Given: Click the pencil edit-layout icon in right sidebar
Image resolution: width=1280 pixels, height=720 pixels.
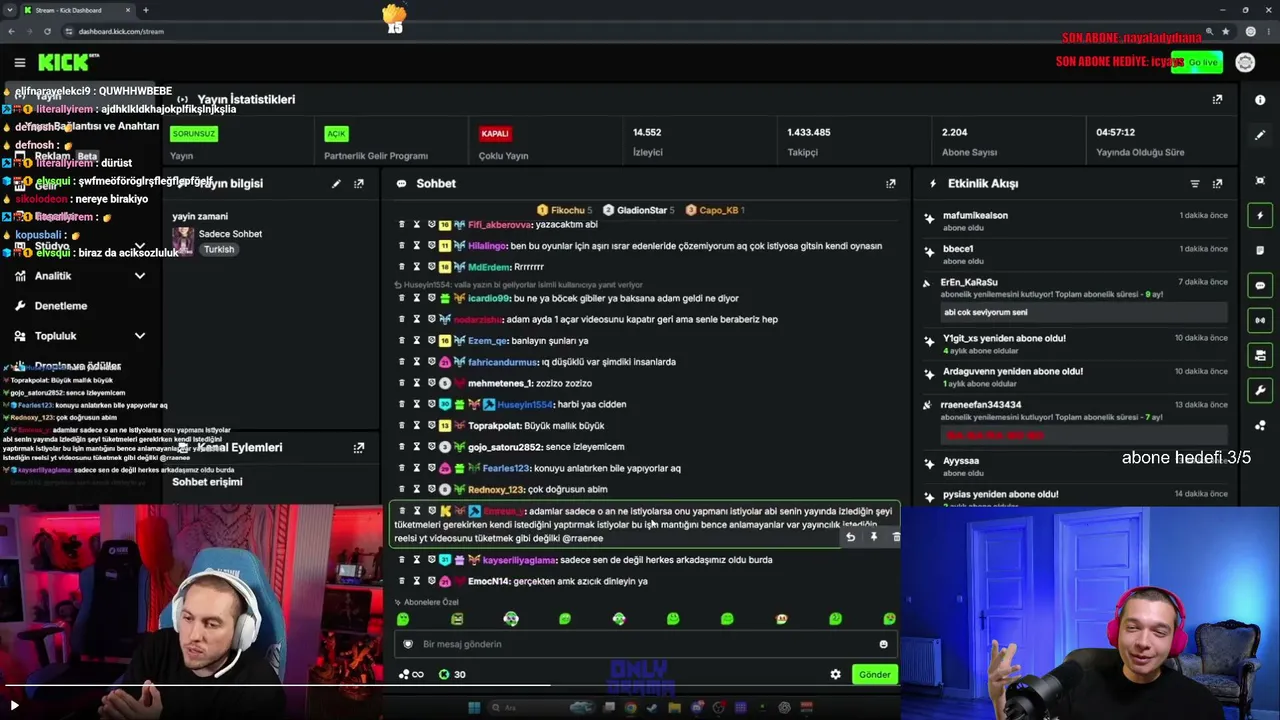Looking at the screenshot, I should point(1260,135).
